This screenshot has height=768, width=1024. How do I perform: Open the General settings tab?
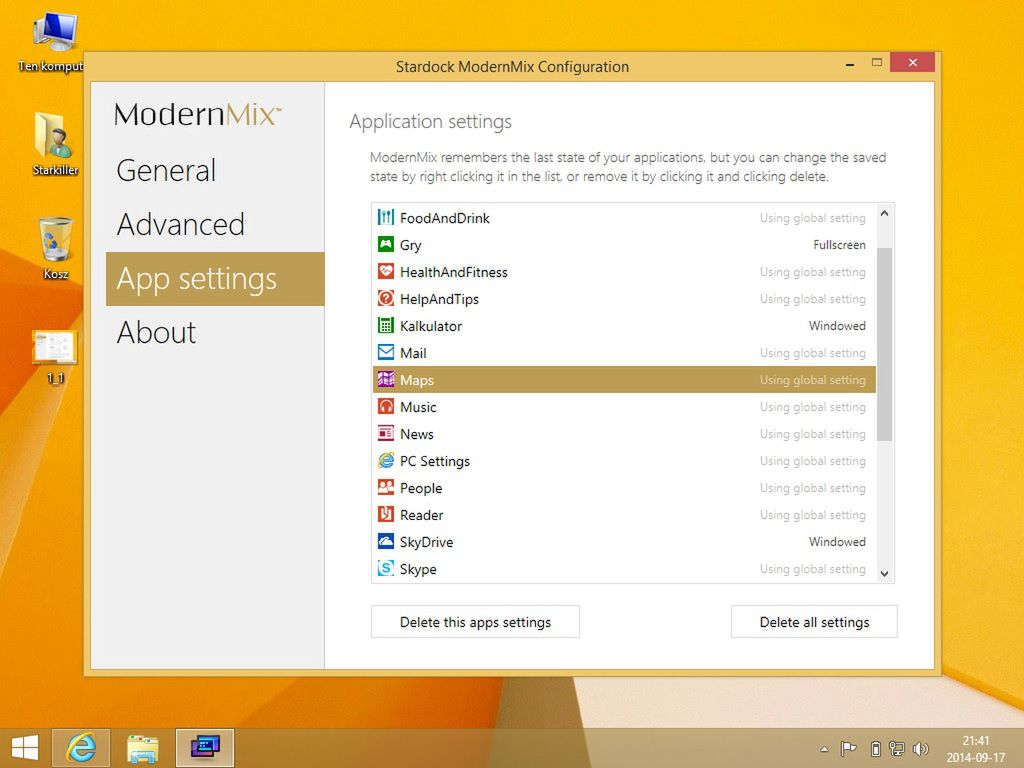point(166,171)
